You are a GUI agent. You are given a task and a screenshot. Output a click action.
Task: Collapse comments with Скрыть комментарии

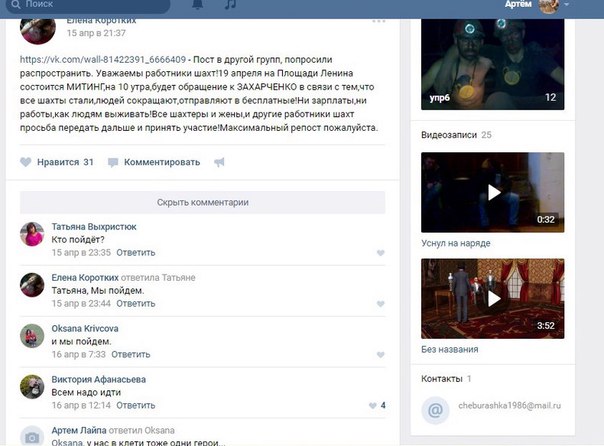click(203, 202)
